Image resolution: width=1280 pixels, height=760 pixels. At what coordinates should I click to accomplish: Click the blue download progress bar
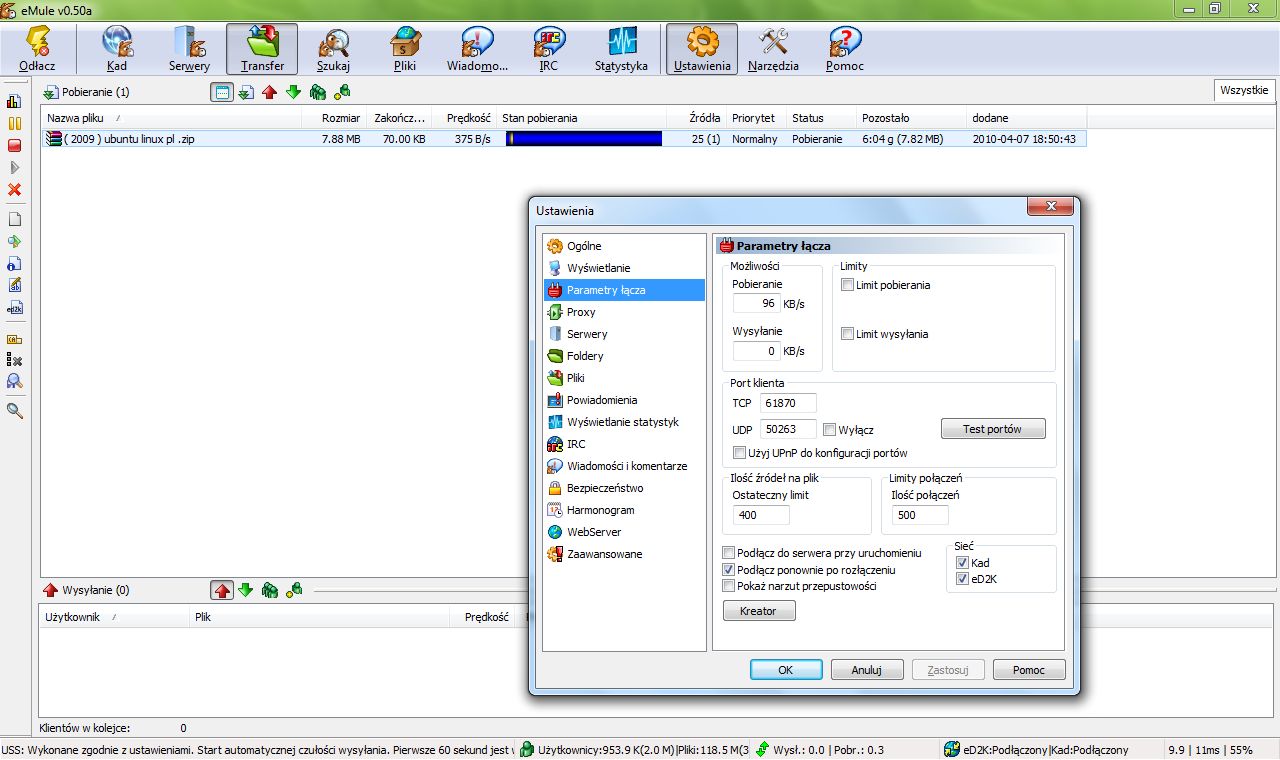coord(583,139)
